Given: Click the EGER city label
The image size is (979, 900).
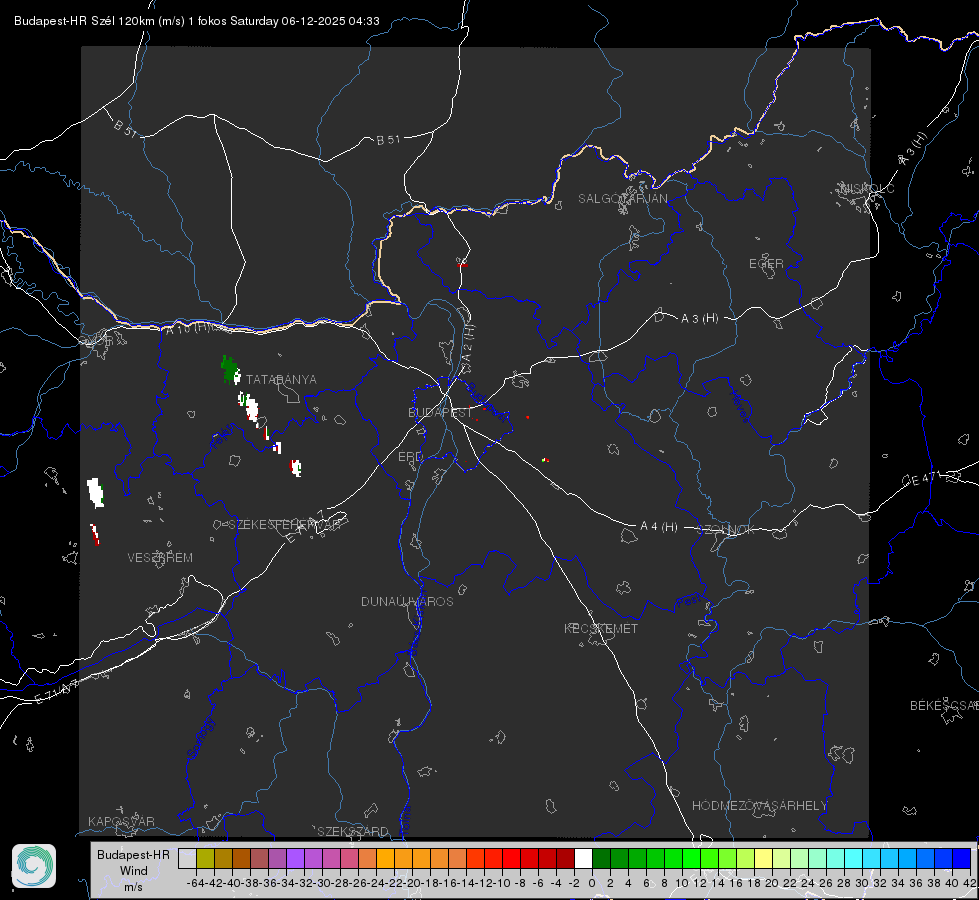Looking at the screenshot, I should 766,264.
